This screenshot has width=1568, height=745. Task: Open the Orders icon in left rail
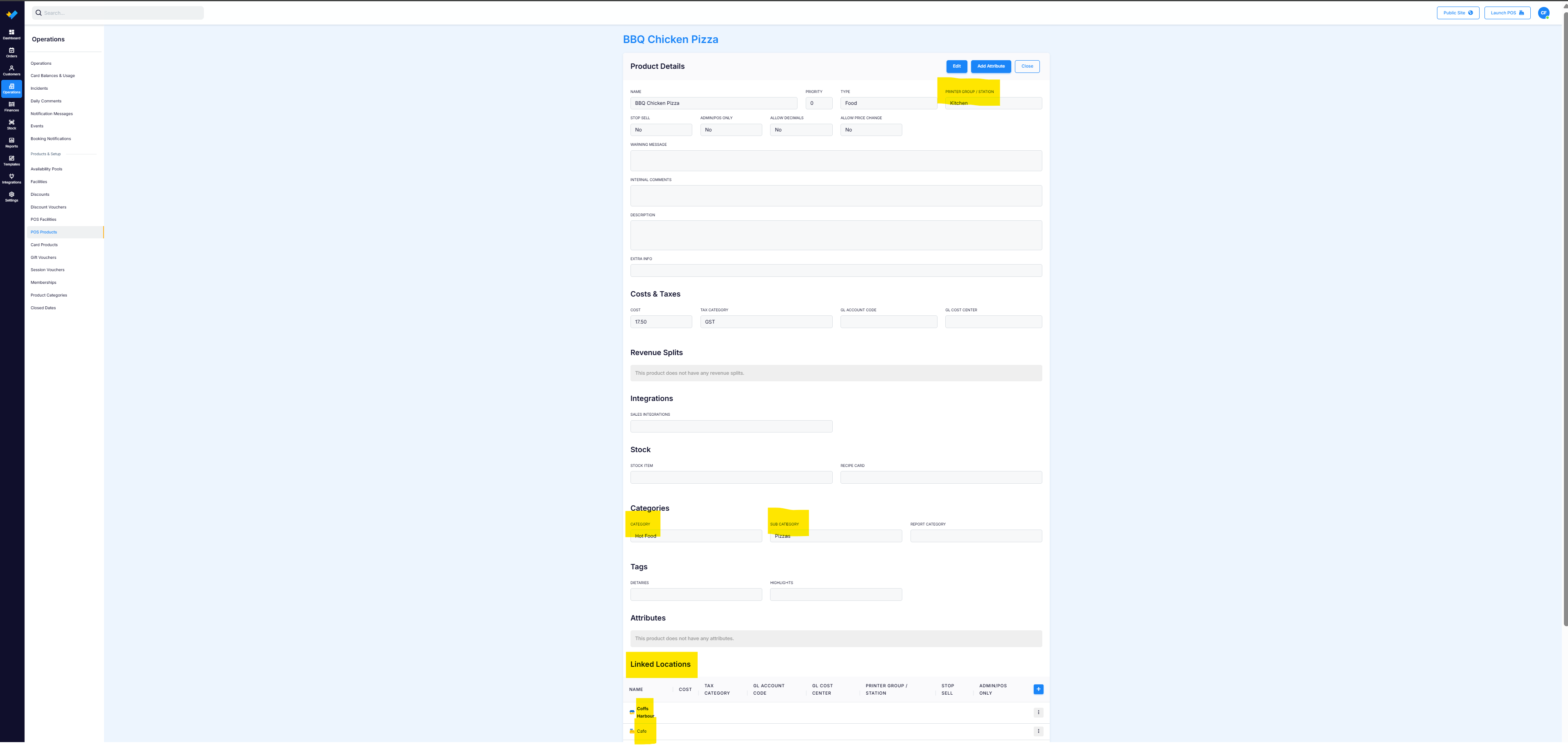11,52
